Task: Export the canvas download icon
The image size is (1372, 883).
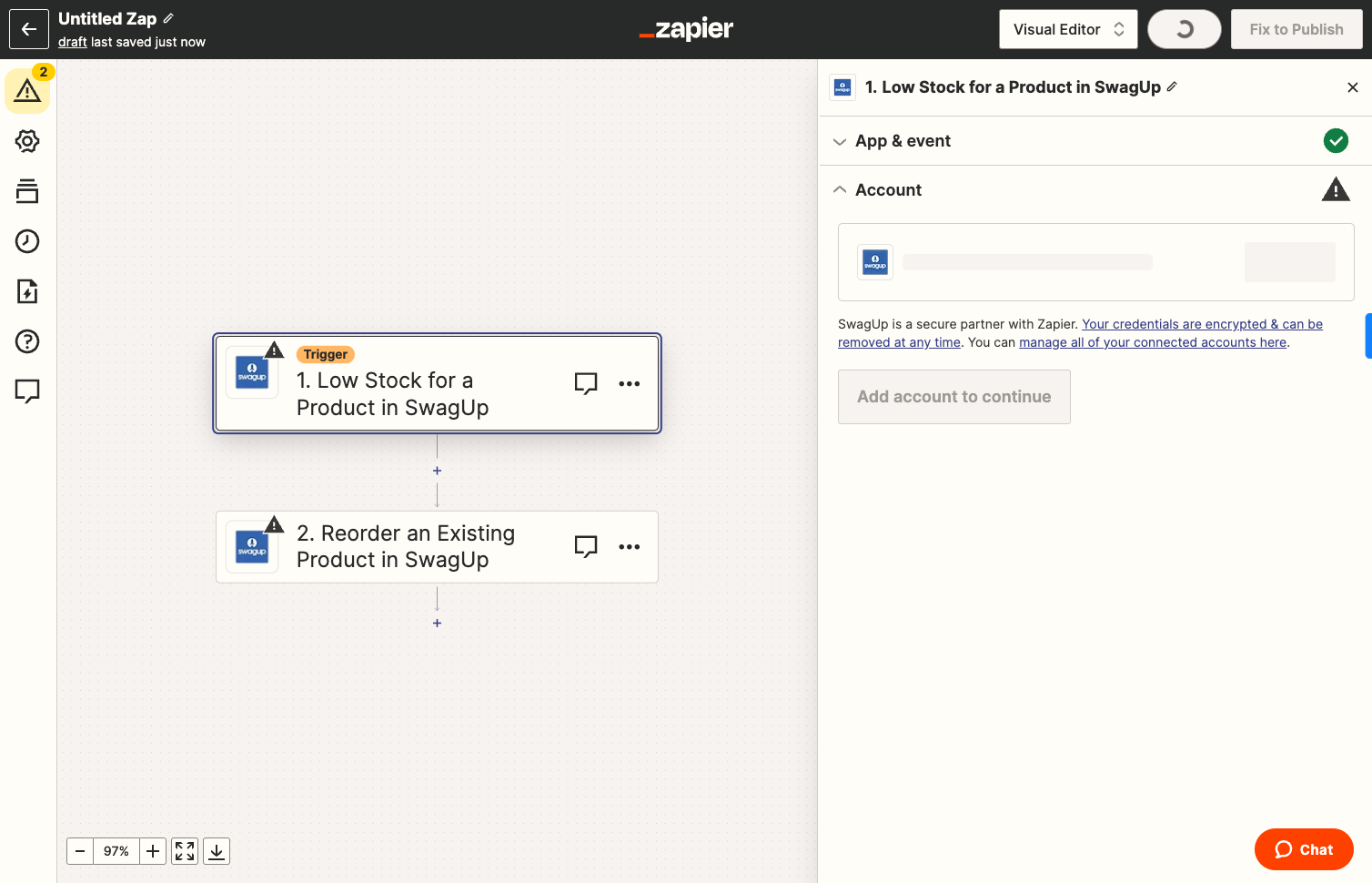Action: point(217,851)
